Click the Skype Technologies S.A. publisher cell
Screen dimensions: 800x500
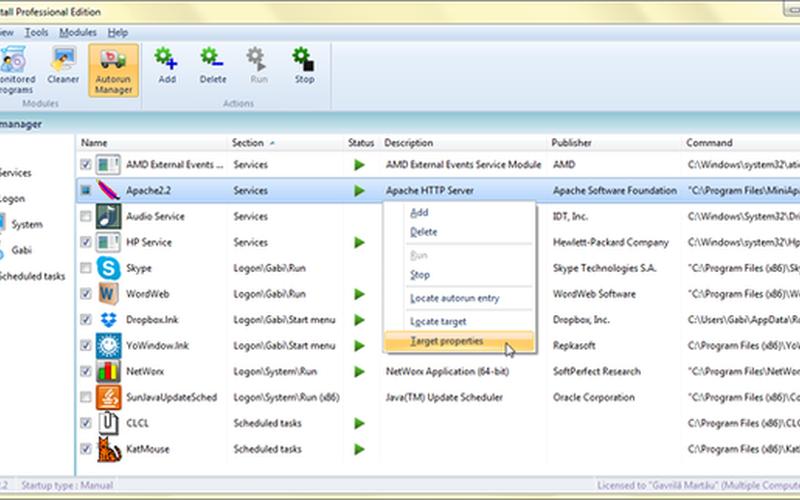605,268
